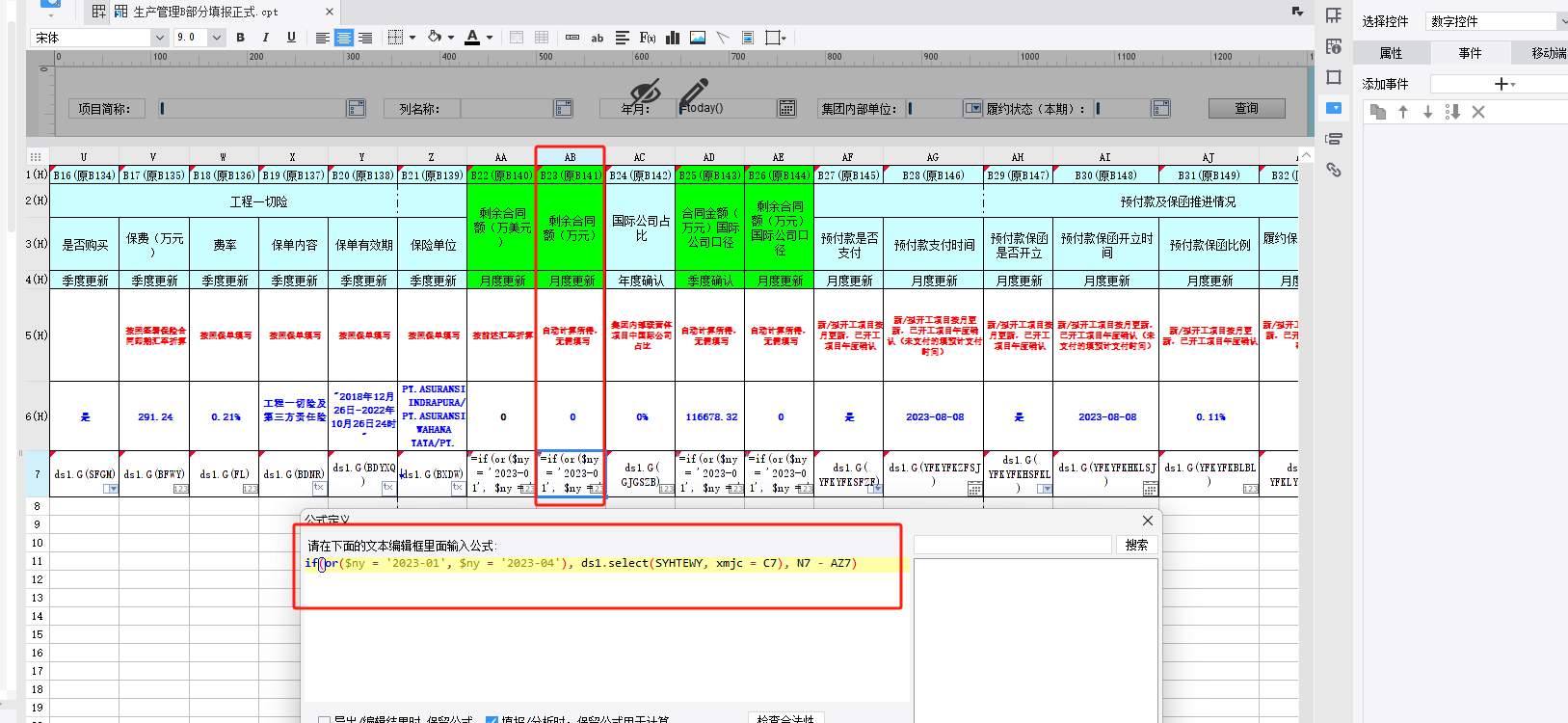Click cell containing 116678.32
The width and height of the screenshot is (1568, 723).
pyautogui.click(x=710, y=416)
